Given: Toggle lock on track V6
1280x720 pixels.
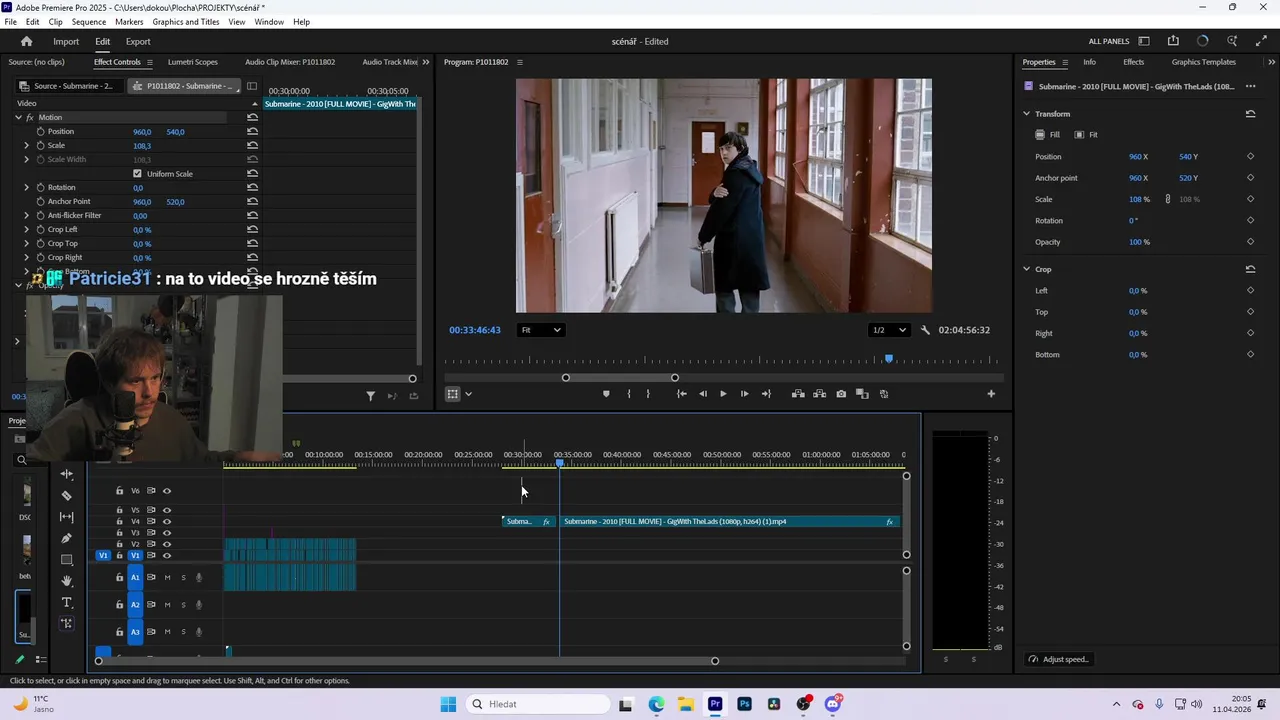Looking at the screenshot, I should [x=119, y=491].
